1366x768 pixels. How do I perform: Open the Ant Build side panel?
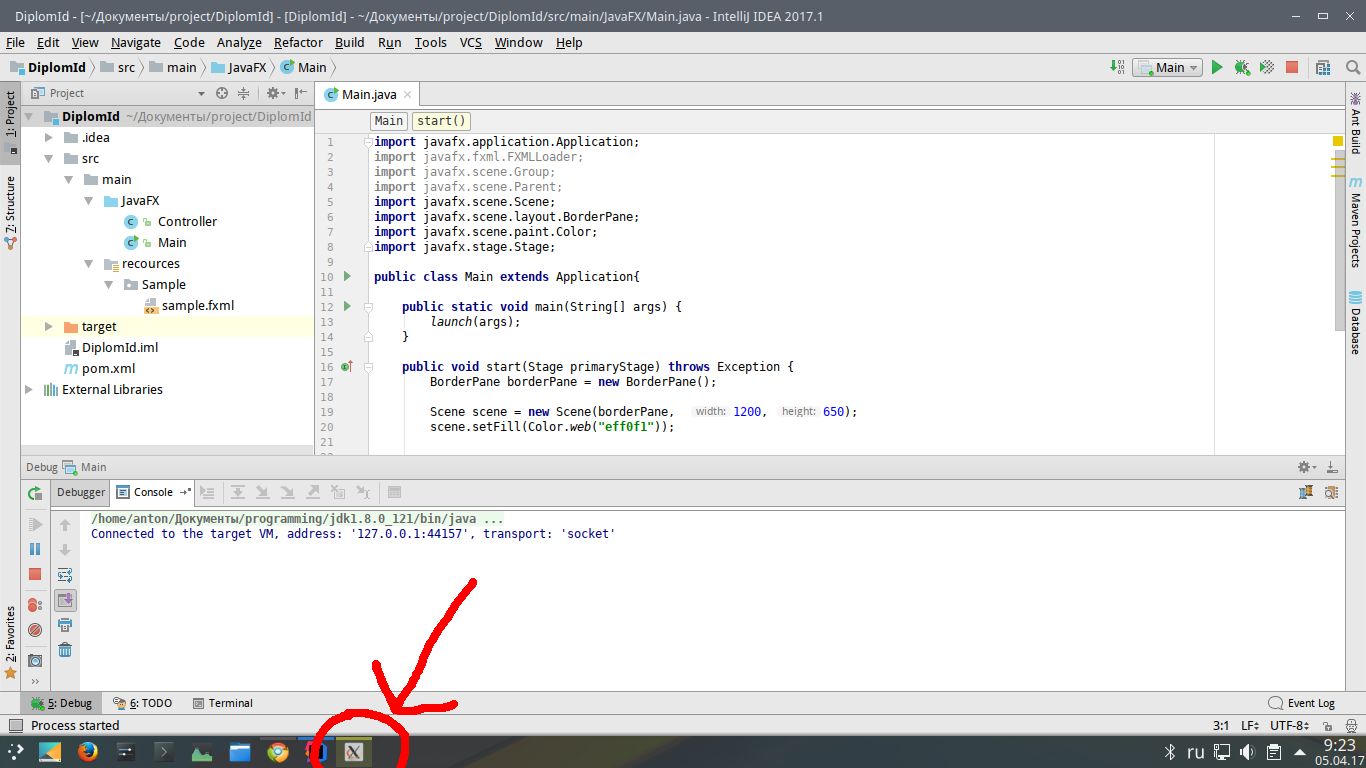(x=1356, y=124)
